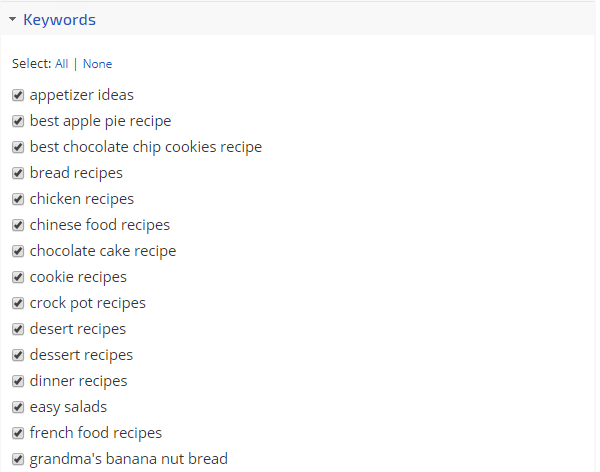Deselect the desert recipes checkbox
Image resolution: width=600 pixels, height=472 pixels.
[x=18, y=329]
